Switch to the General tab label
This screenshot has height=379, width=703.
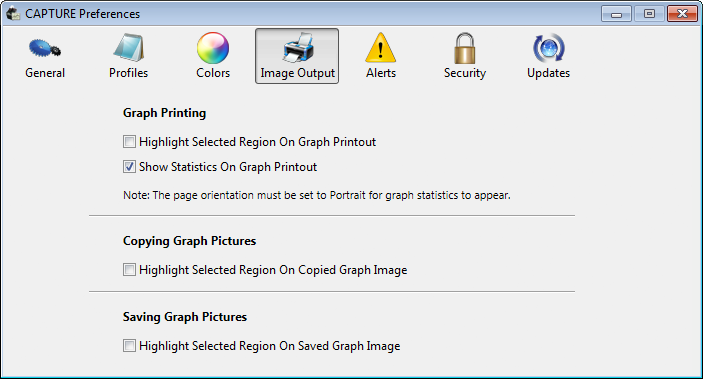pyautogui.click(x=45, y=73)
